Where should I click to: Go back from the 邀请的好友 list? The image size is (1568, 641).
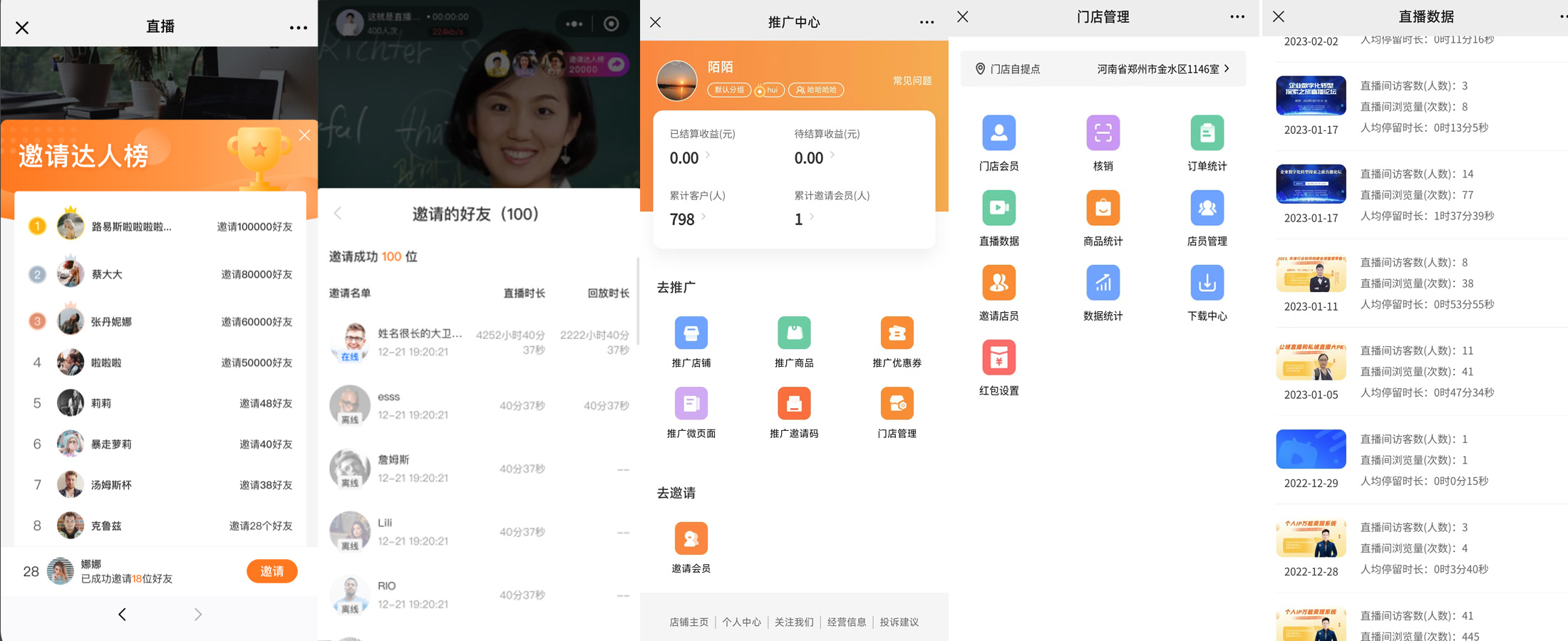(x=339, y=214)
